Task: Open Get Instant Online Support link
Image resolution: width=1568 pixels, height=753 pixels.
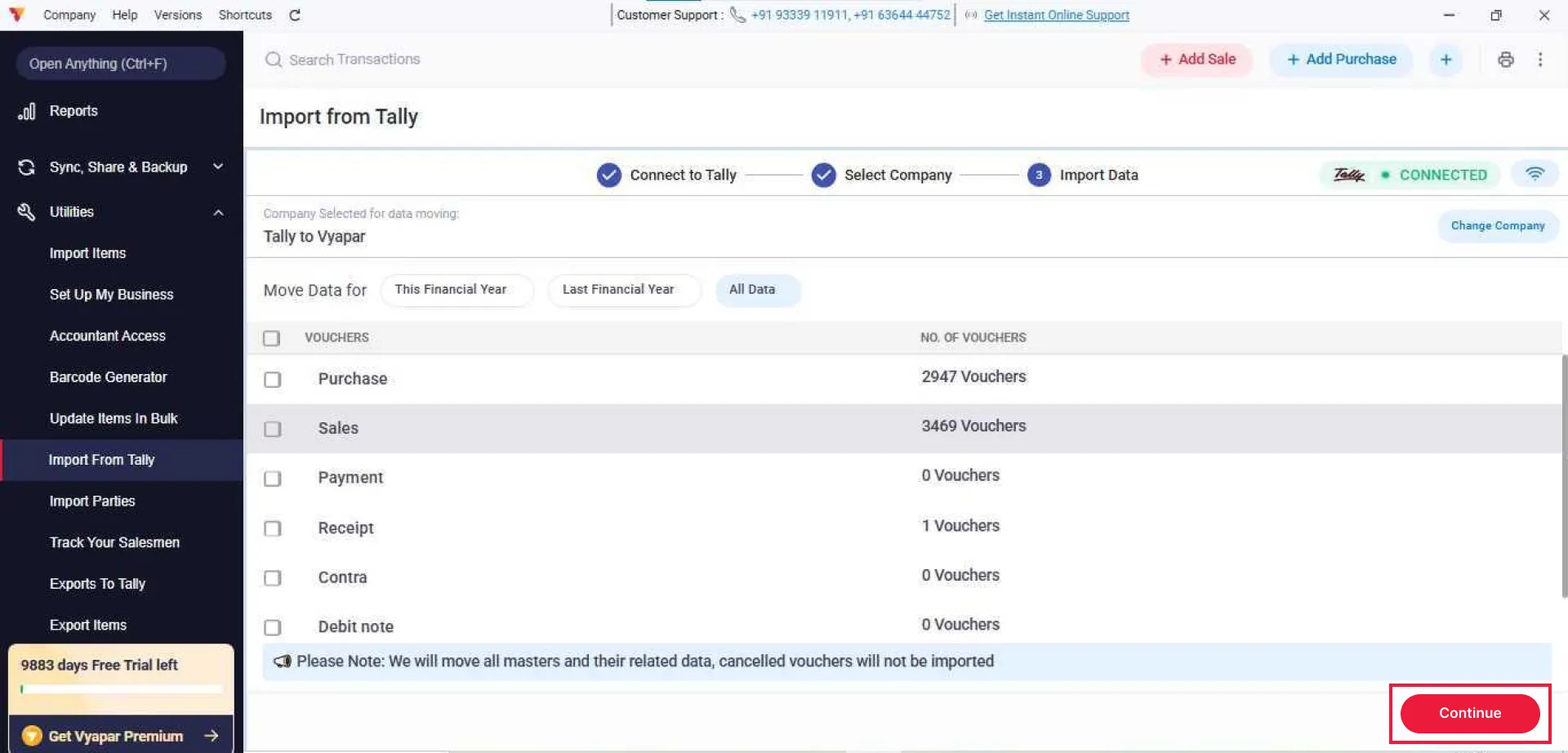Action: (x=1057, y=15)
